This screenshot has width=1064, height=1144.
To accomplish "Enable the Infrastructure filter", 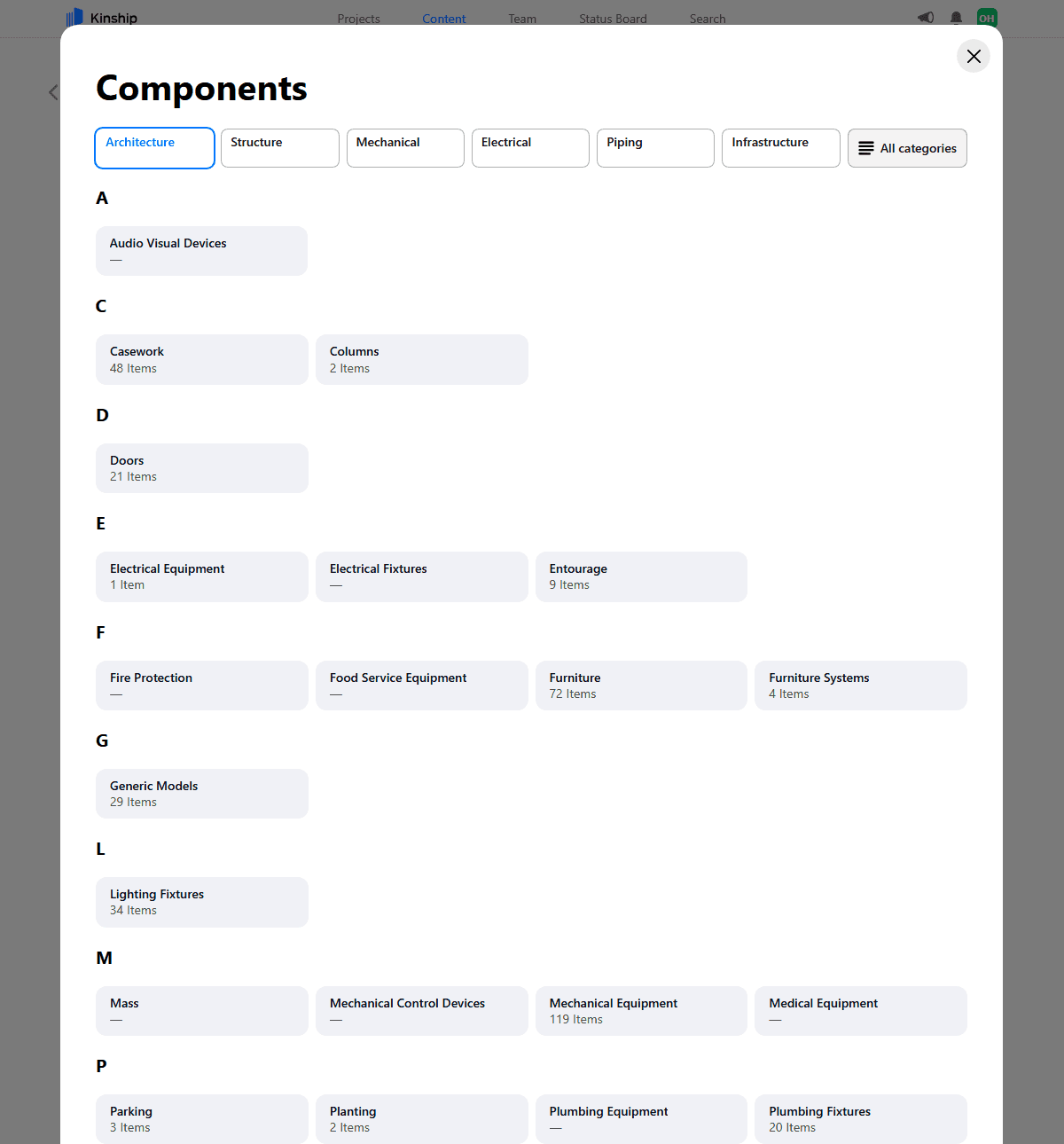I will (x=780, y=147).
